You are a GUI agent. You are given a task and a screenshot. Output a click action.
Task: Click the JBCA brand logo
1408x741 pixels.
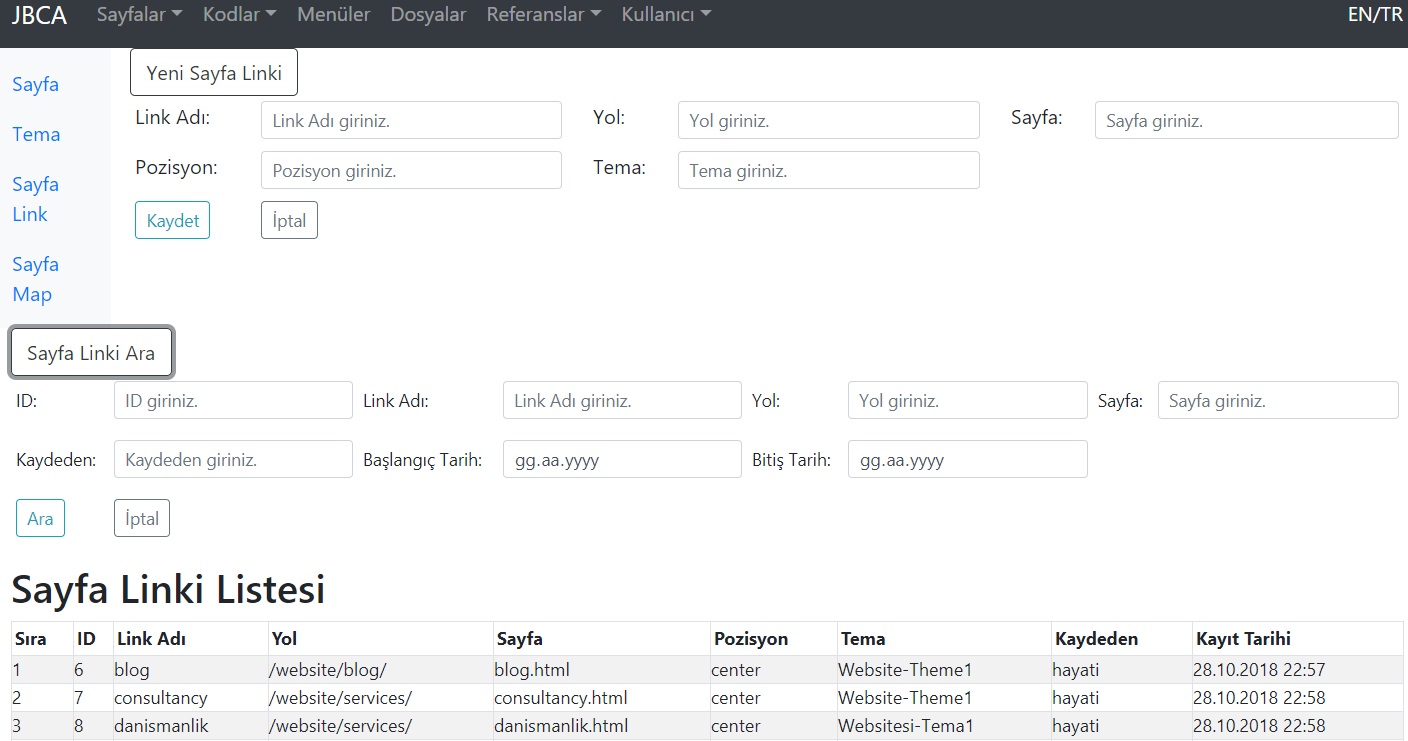click(x=39, y=14)
